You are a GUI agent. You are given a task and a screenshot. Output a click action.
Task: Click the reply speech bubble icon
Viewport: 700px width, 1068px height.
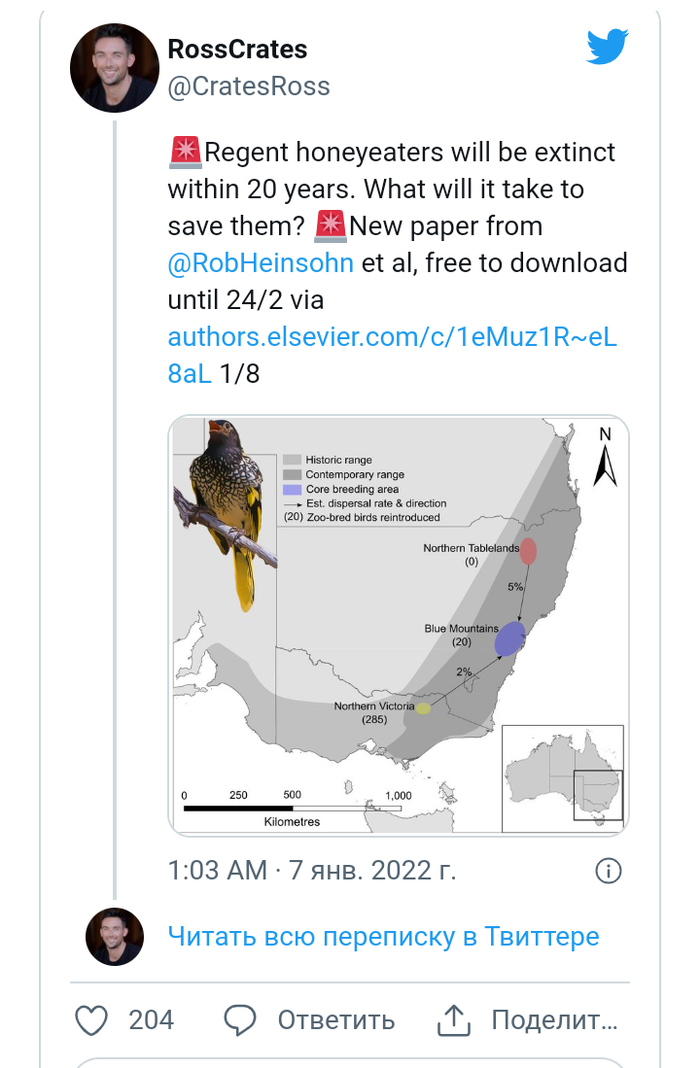coord(240,1020)
